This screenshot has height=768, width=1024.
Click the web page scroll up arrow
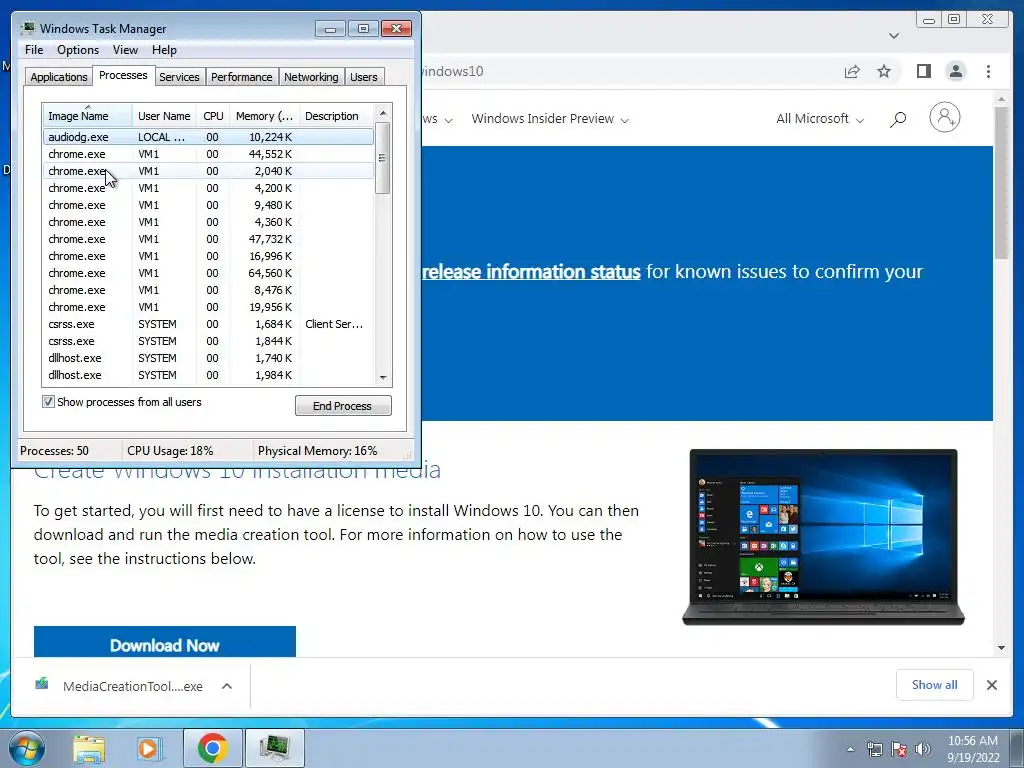point(1001,100)
